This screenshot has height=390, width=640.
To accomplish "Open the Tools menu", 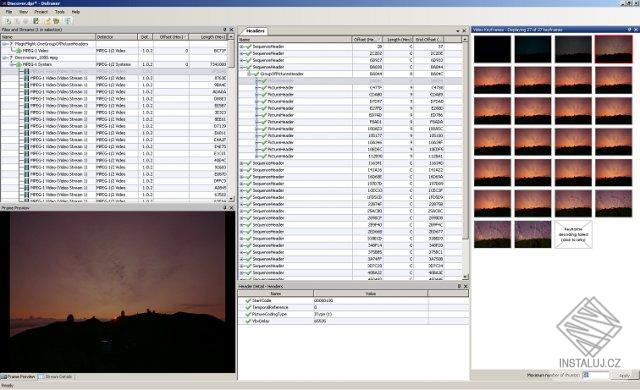I will pos(60,12).
